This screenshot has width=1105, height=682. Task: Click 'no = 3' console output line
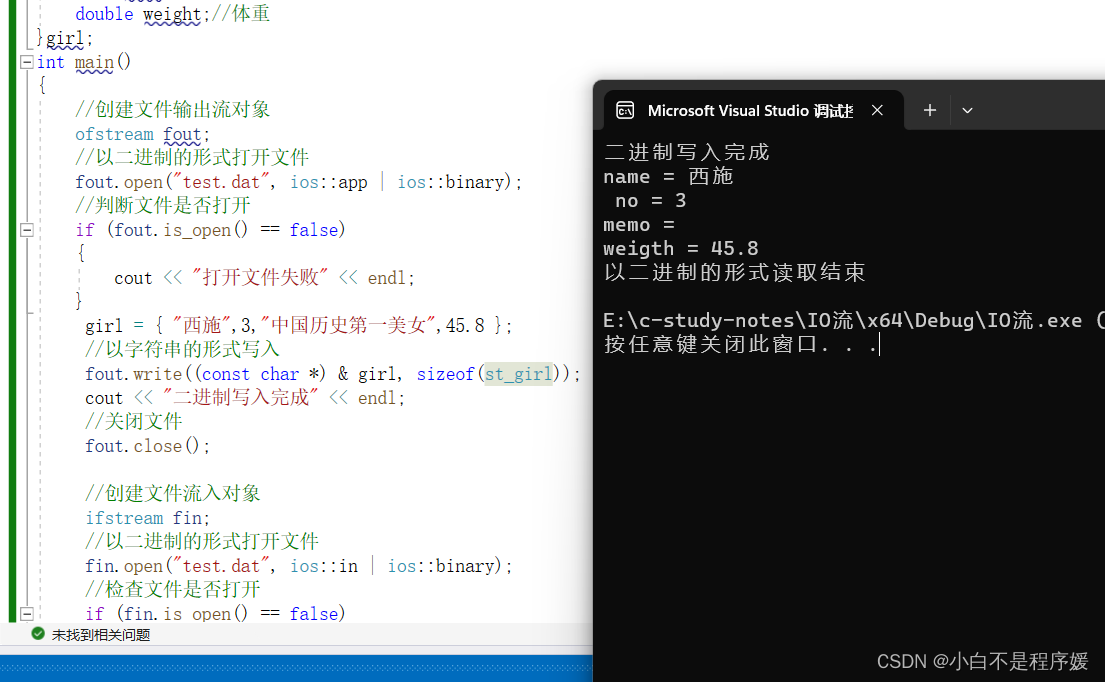(650, 201)
